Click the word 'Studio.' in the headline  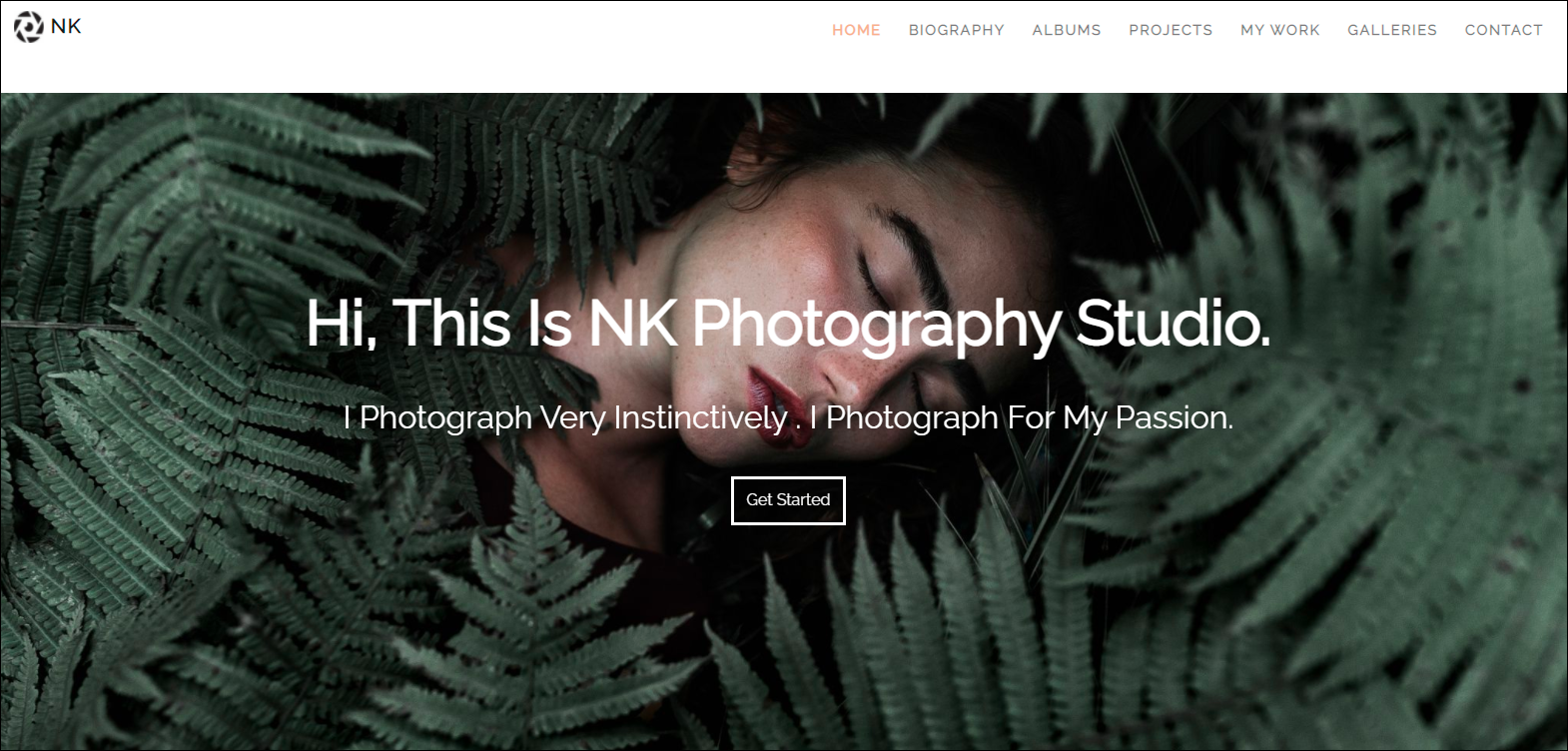tap(1173, 325)
